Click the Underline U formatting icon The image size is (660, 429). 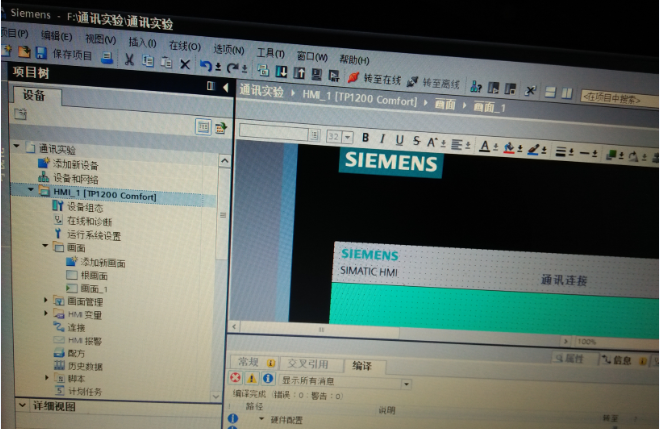click(399, 140)
